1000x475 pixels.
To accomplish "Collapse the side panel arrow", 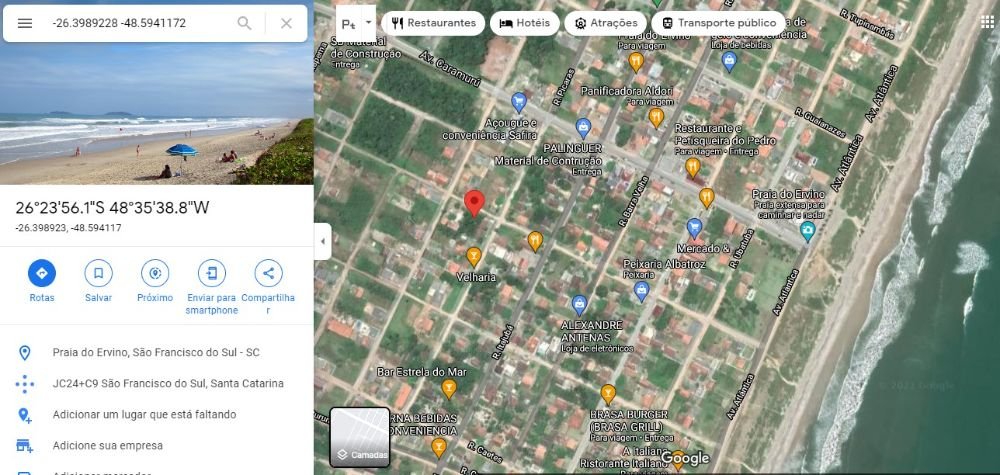I will point(322,241).
